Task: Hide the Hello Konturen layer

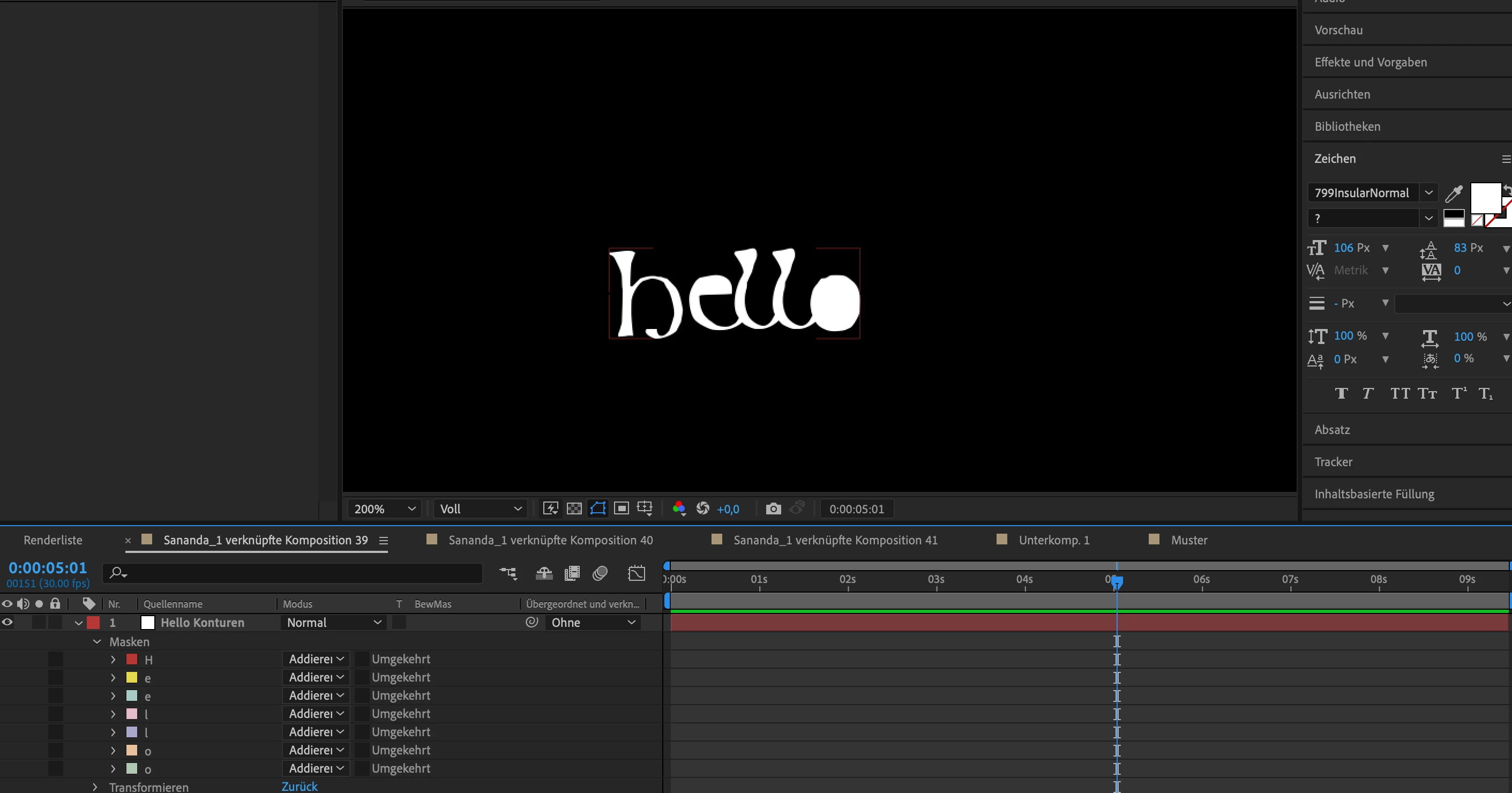Action: click(x=7, y=622)
